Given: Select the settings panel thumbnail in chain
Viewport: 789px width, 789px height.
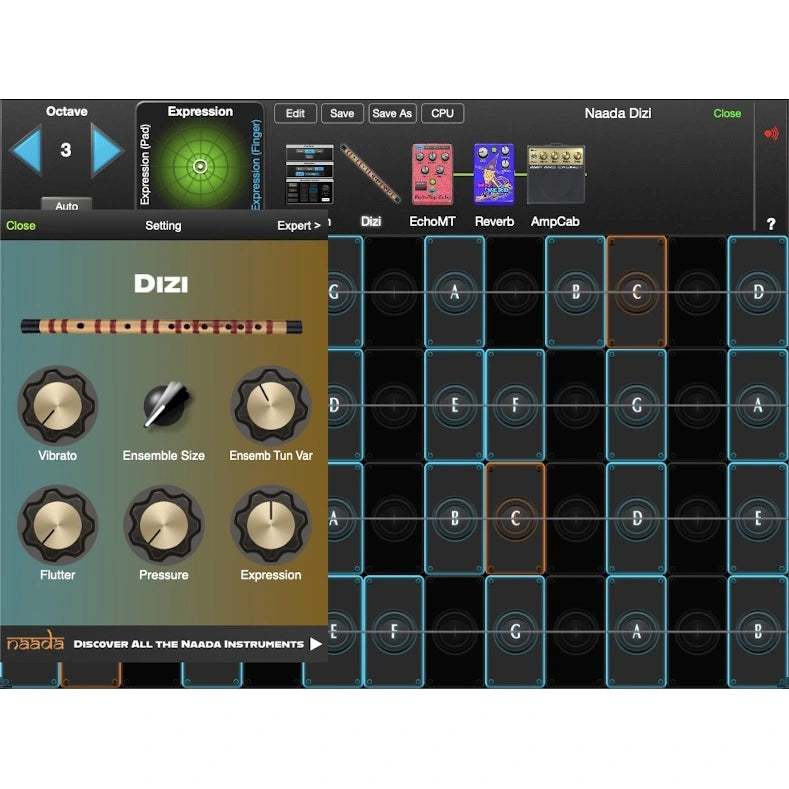Looking at the screenshot, I should pyautogui.click(x=309, y=174).
